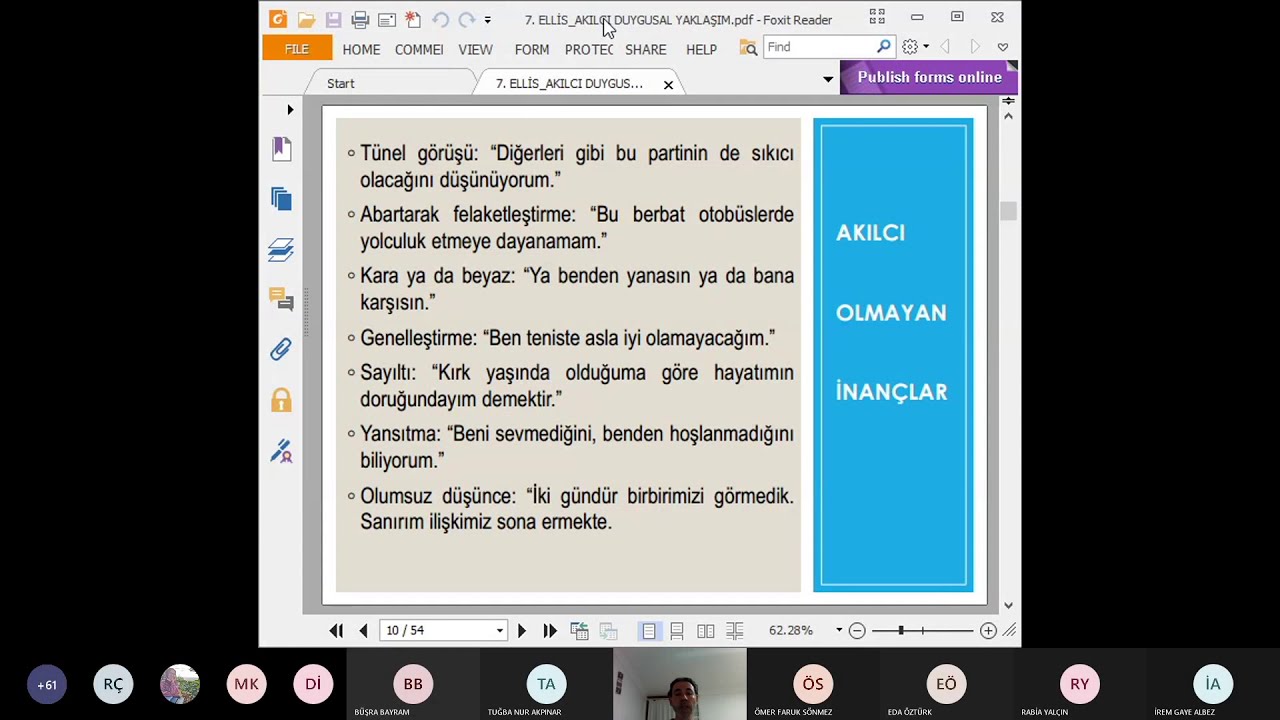Open the page number dropdown arrow
This screenshot has height=720, width=1280.
pyautogui.click(x=499, y=630)
